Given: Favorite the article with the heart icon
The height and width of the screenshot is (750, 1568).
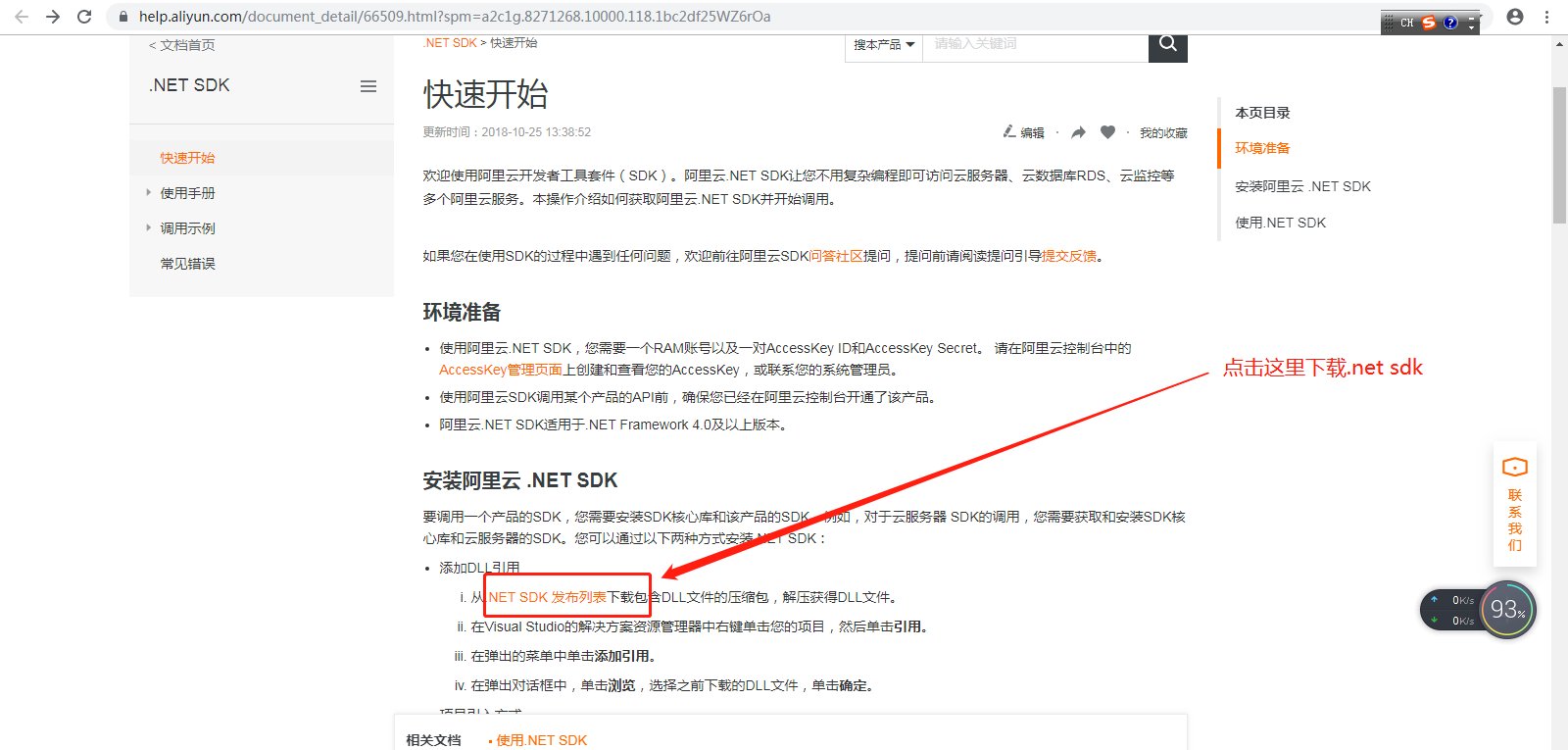Looking at the screenshot, I should 1107,132.
